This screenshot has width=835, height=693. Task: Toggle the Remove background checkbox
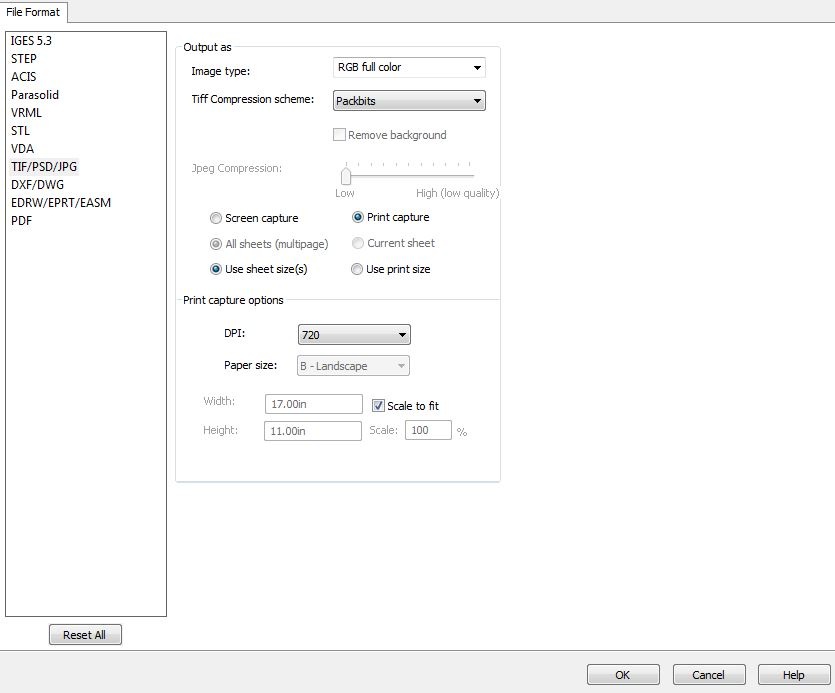click(x=339, y=135)
